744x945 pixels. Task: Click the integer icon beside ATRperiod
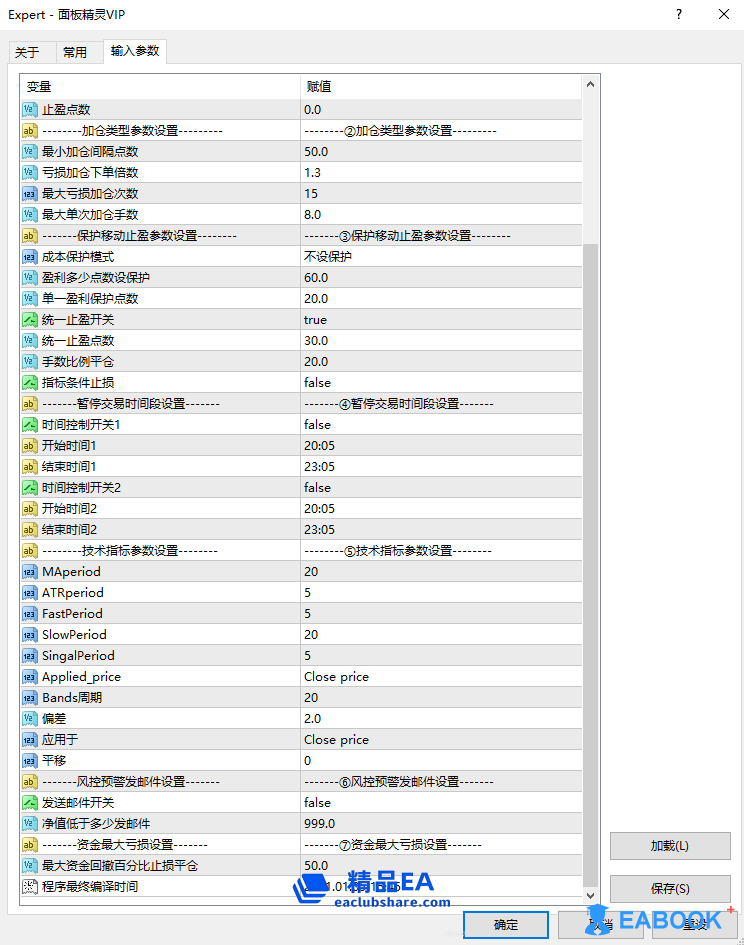(x=30, y=593)
